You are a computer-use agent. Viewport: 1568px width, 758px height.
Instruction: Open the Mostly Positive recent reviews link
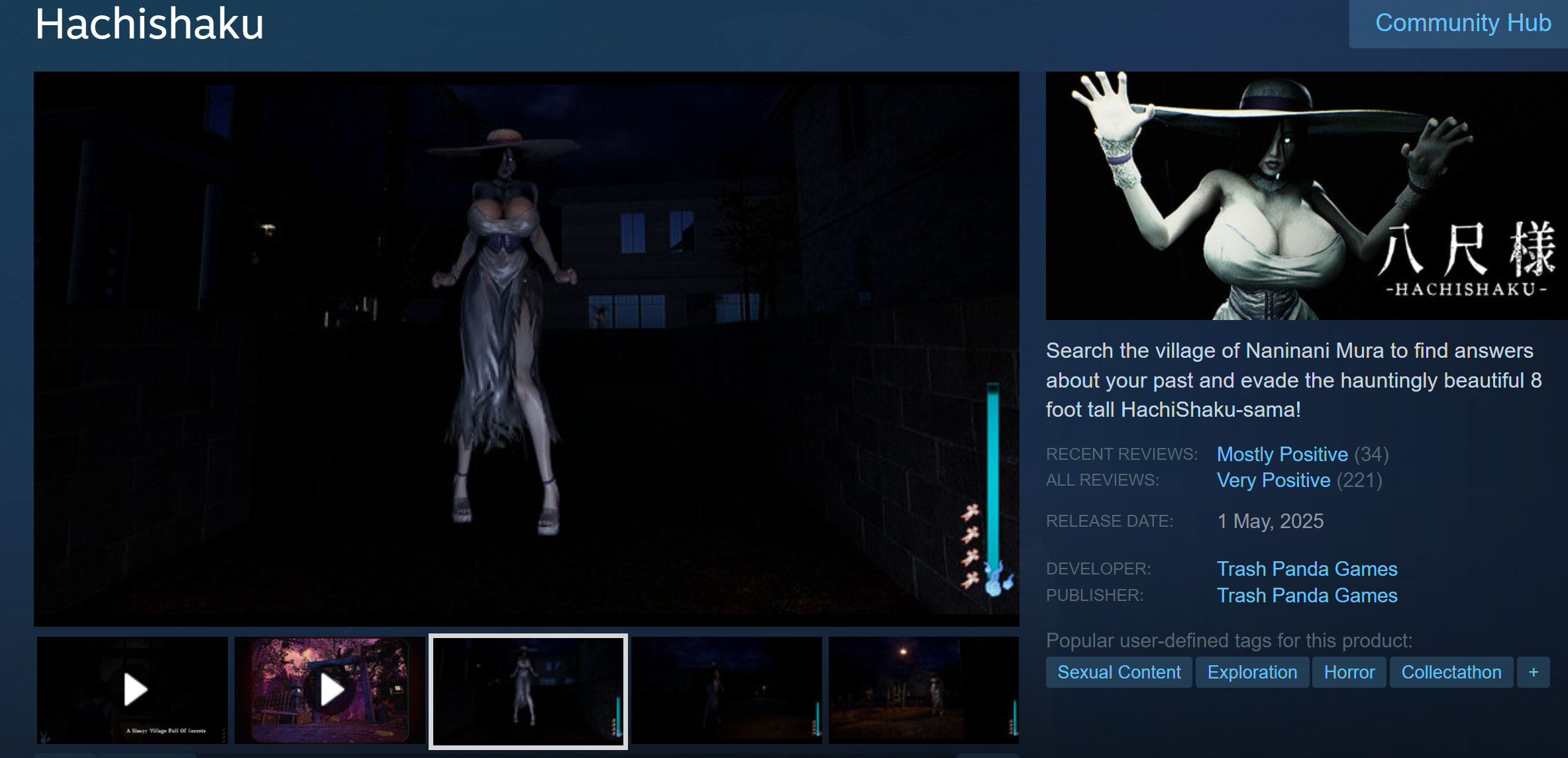[1282, 454]
